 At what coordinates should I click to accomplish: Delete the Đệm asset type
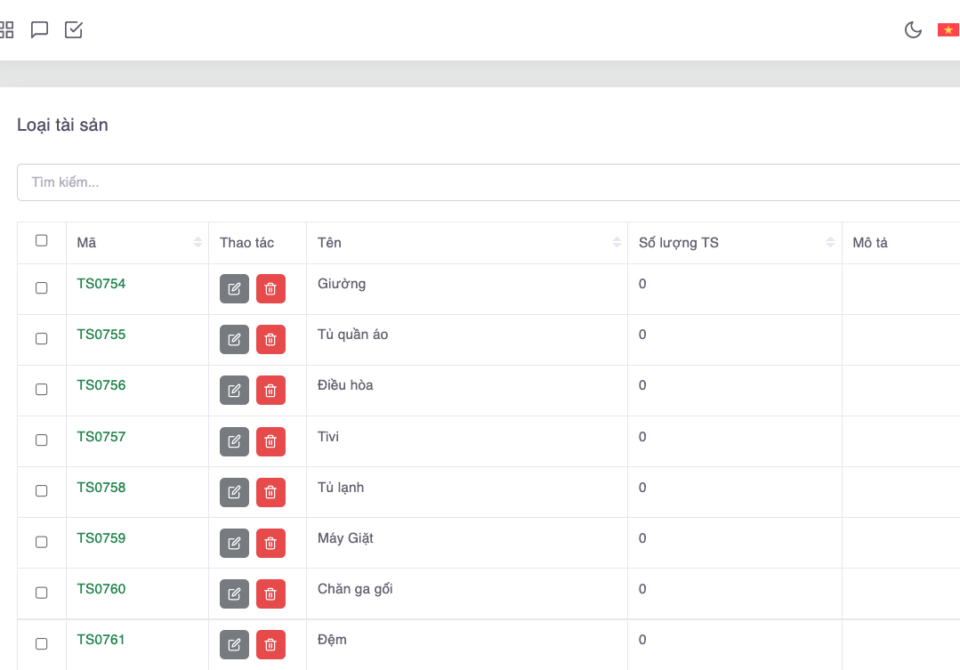click(270, 644)
